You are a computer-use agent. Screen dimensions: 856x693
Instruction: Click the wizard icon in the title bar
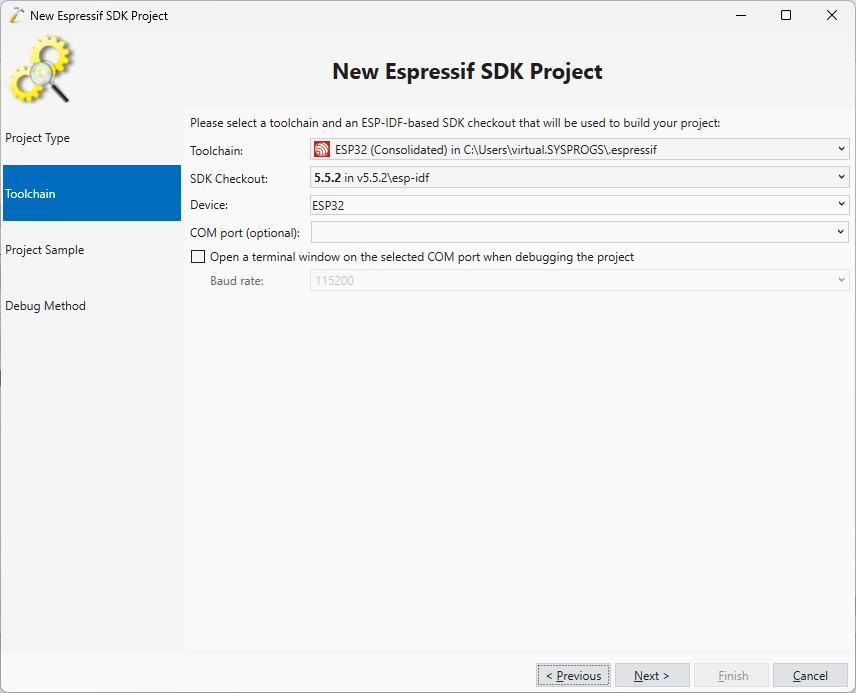point(17,15)
